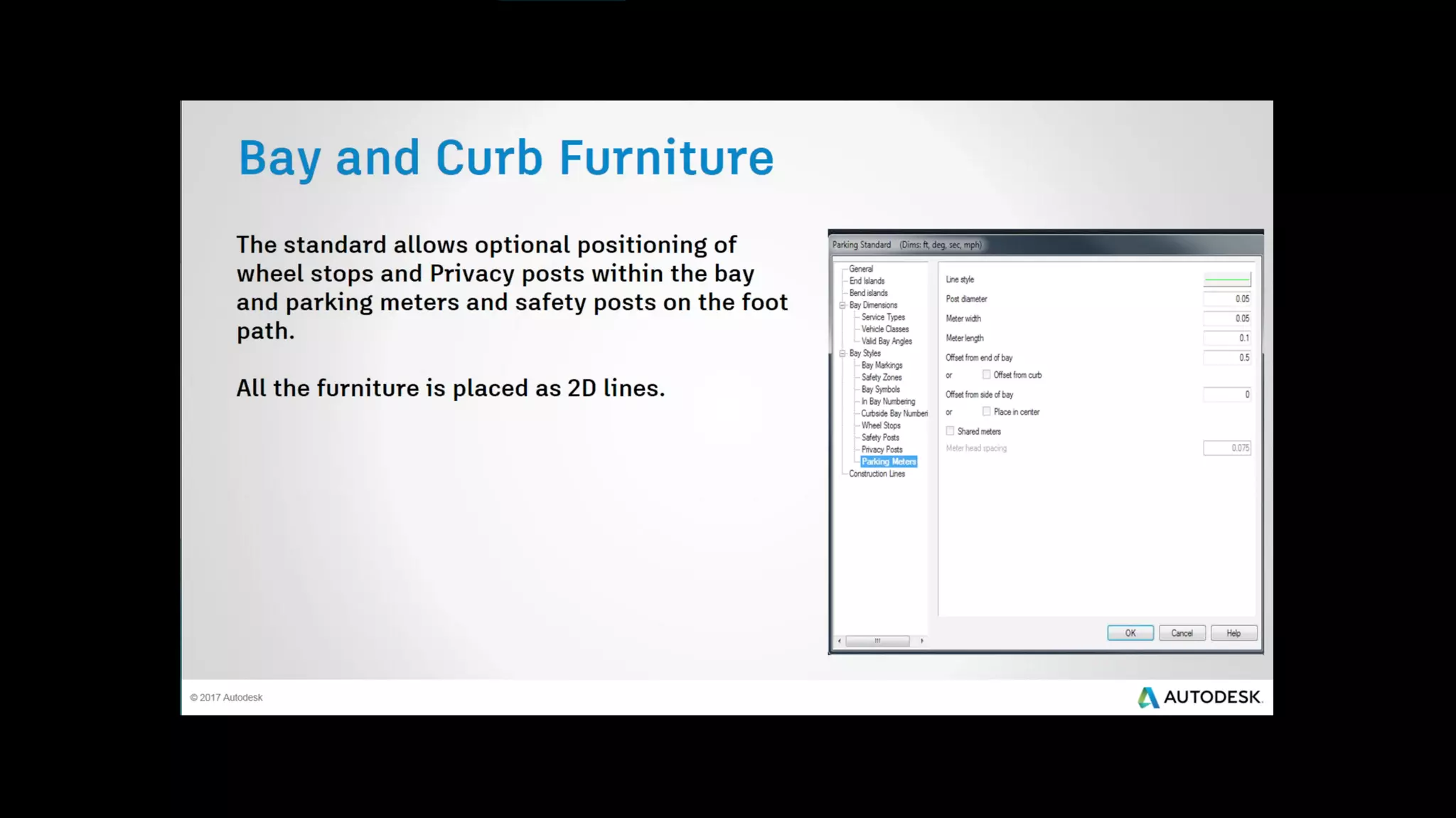
Task: Select In Bay Numbering item
Action: pyautogui.click(x=888, y=402)
